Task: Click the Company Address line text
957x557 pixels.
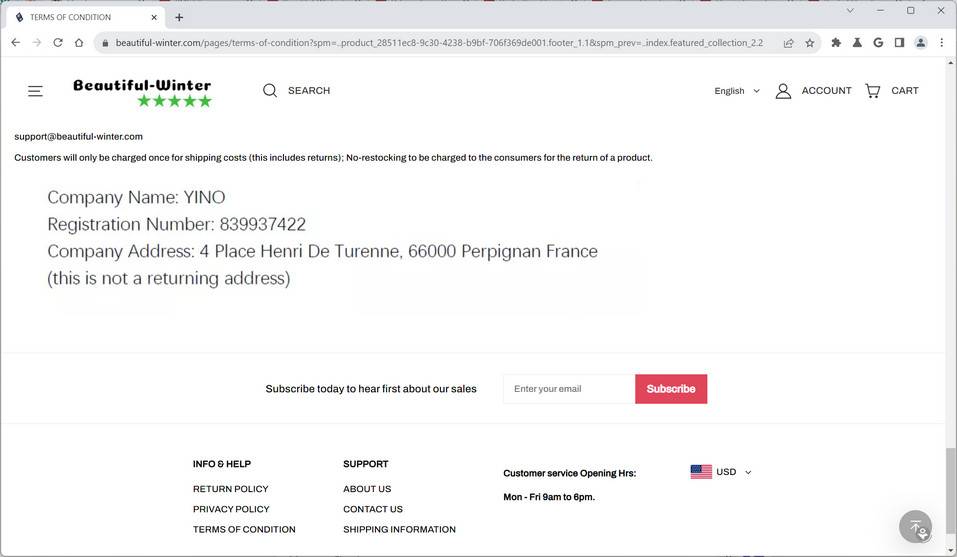Action: pyautogui.click(x=322, y=251)
